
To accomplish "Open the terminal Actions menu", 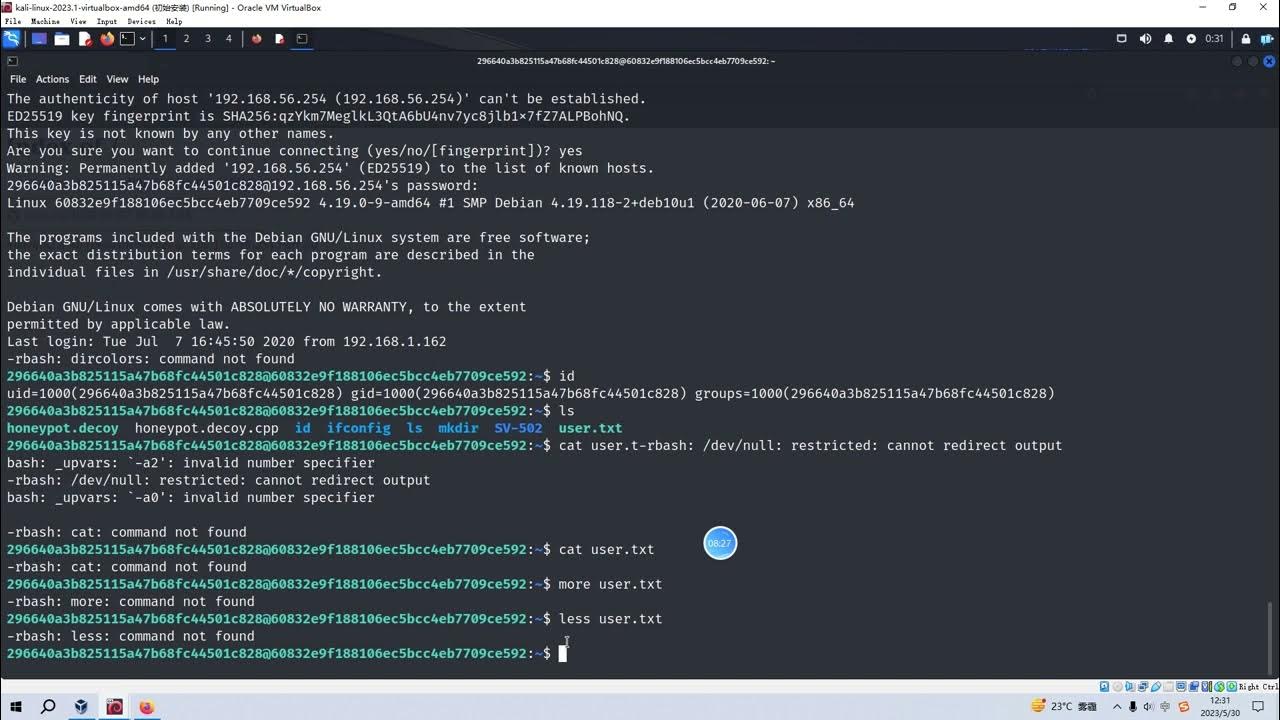I will pos(52,79).
